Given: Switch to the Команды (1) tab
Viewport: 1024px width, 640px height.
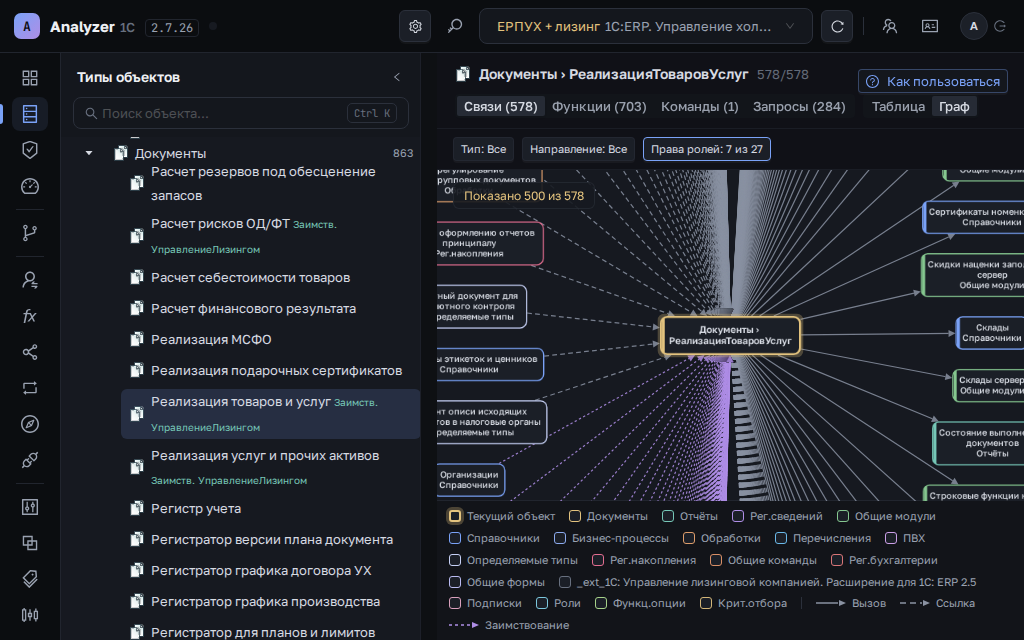Looking at the screenshot, I should click(x=699, y=106).
